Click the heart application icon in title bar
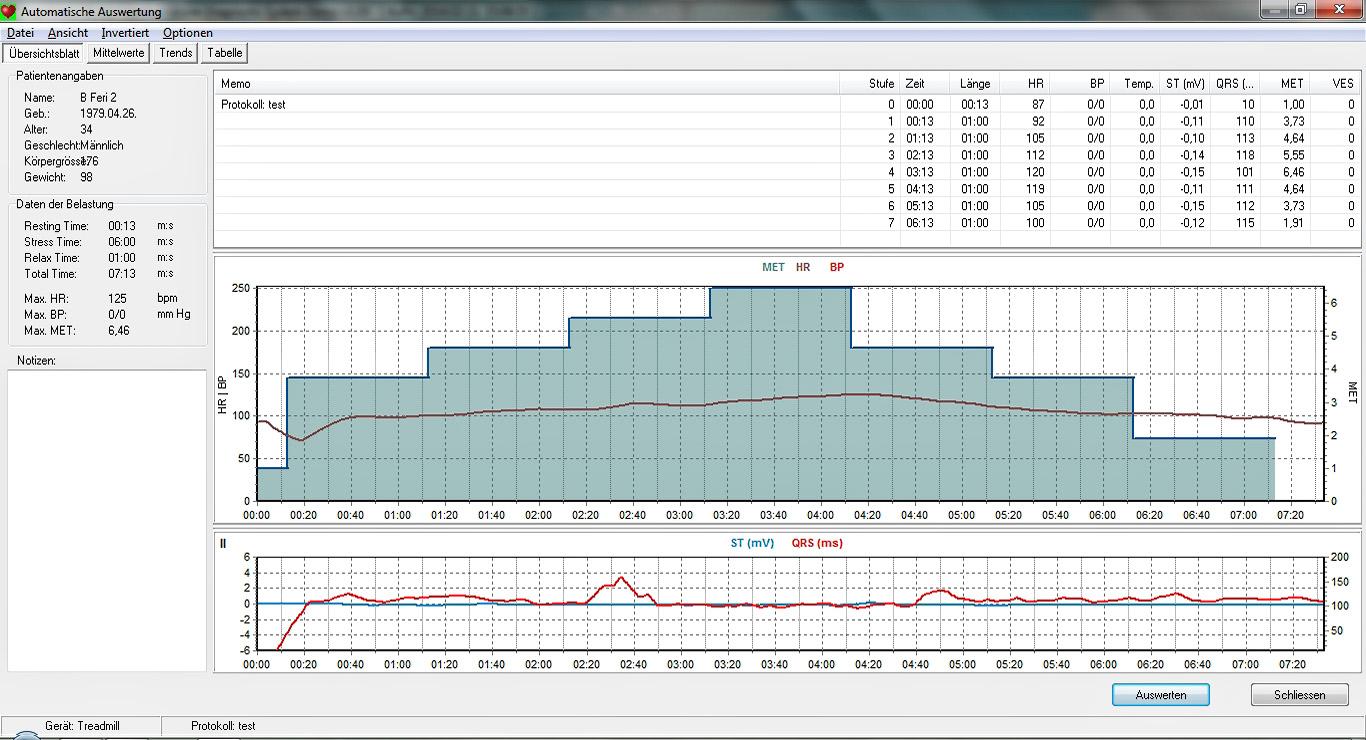Viewport: 1366px width, 740px height. click(10, 10)
